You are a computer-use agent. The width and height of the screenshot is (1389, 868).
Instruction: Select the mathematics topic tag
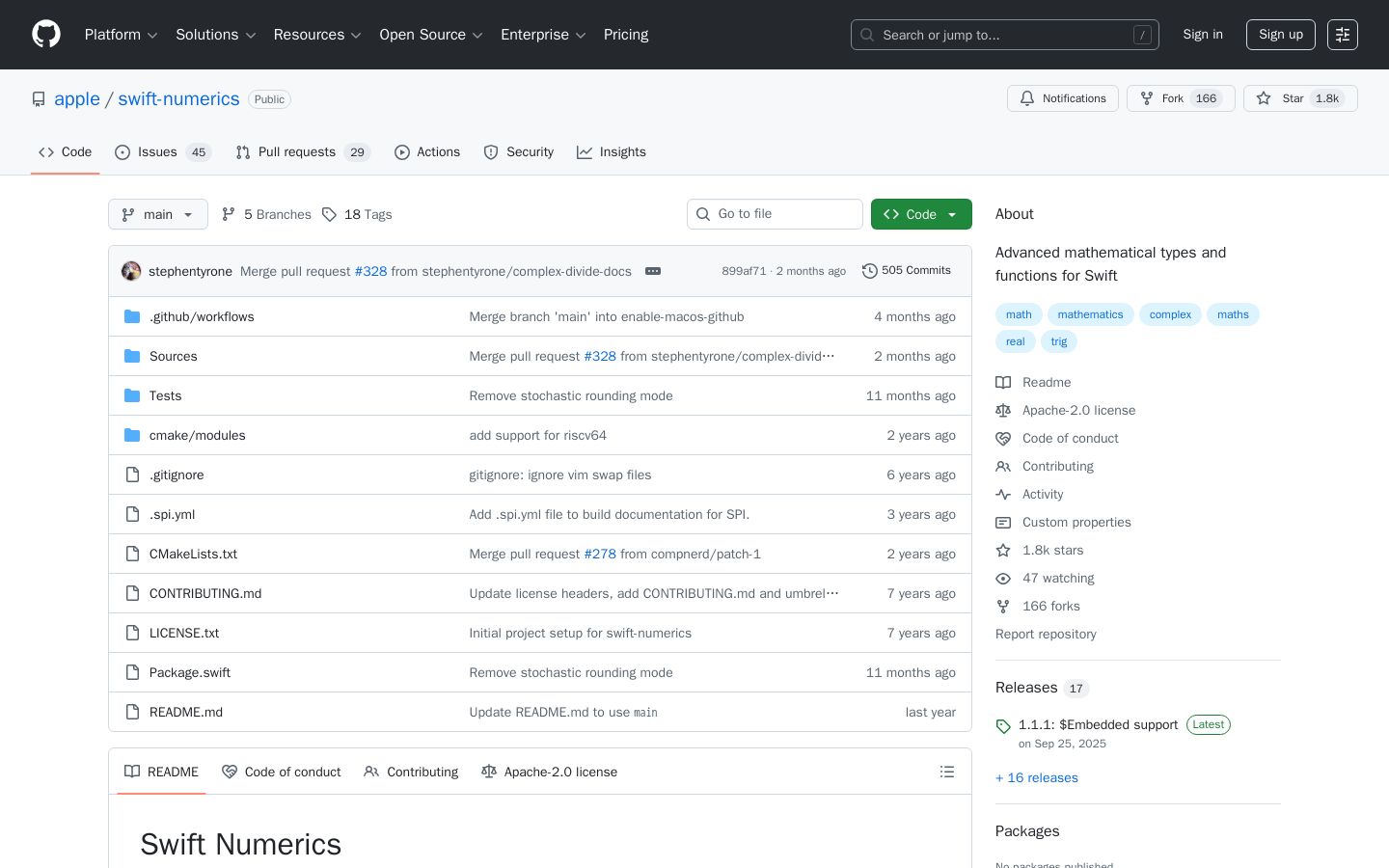(1090, 314)
